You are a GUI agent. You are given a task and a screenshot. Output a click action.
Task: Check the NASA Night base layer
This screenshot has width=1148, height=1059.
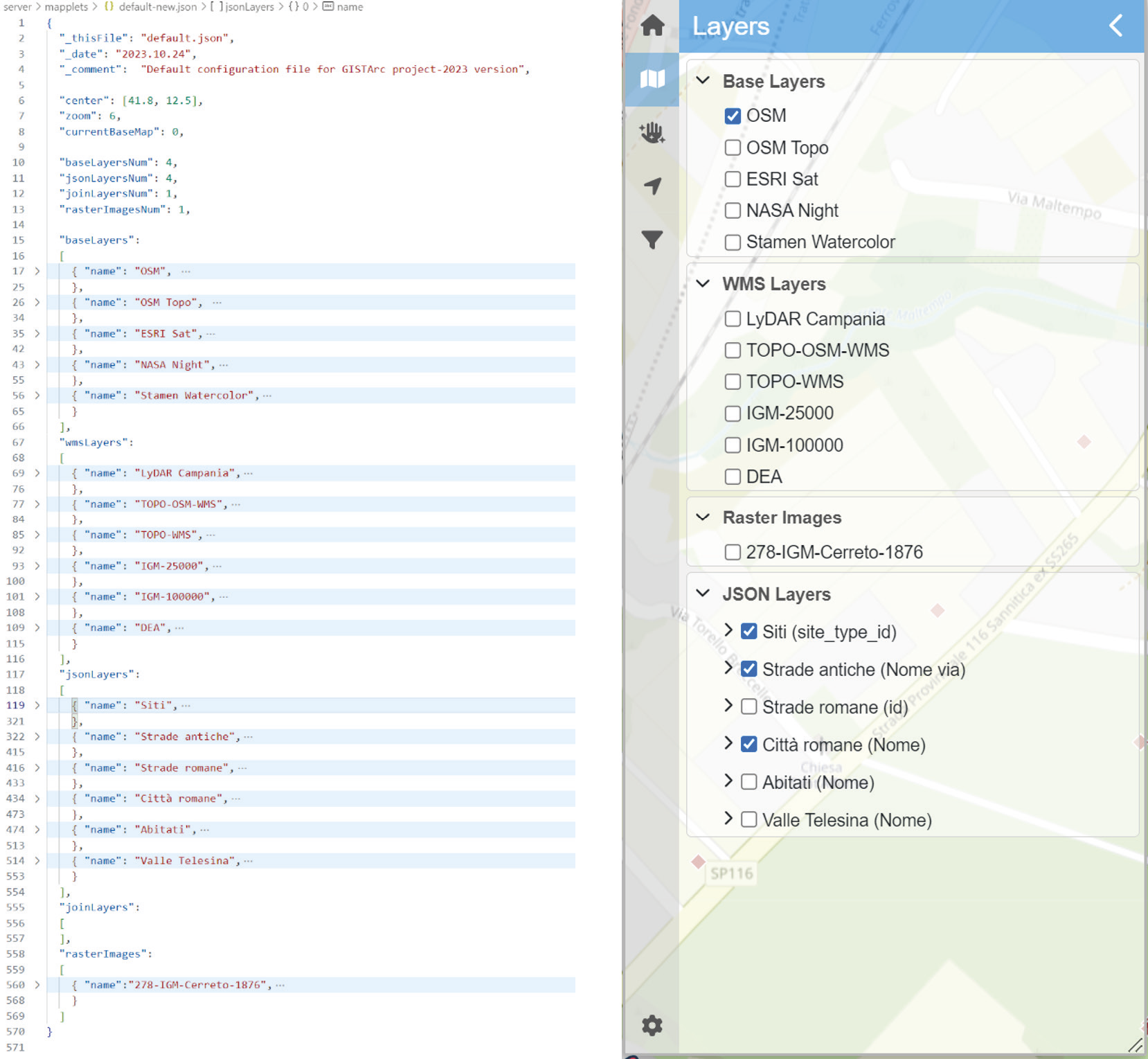(x=733, y=210)
